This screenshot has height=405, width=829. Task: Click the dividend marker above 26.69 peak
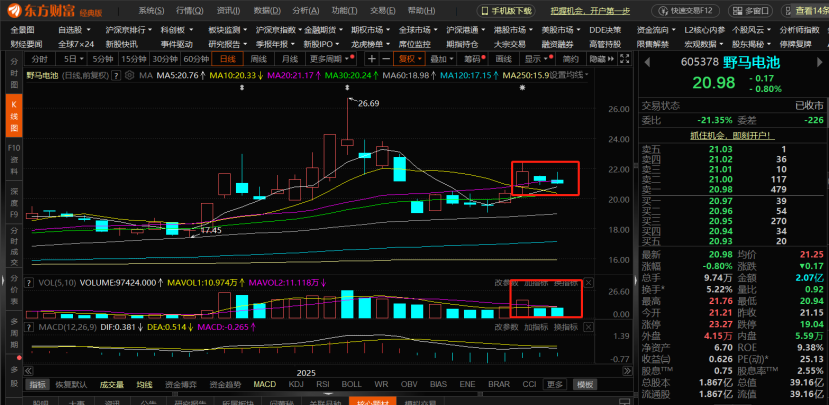347,88
